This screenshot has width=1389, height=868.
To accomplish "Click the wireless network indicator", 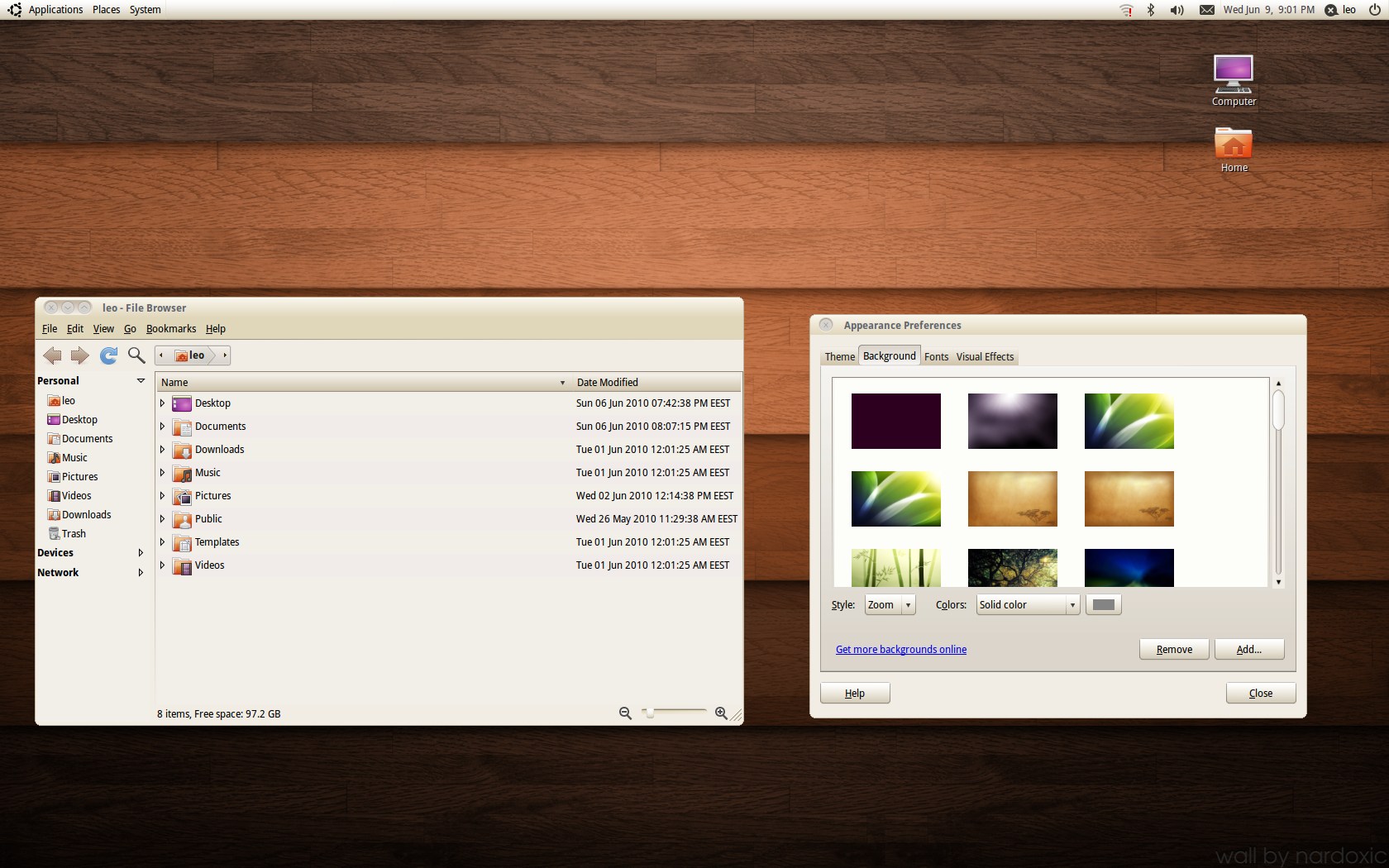I will [1126, 10].
